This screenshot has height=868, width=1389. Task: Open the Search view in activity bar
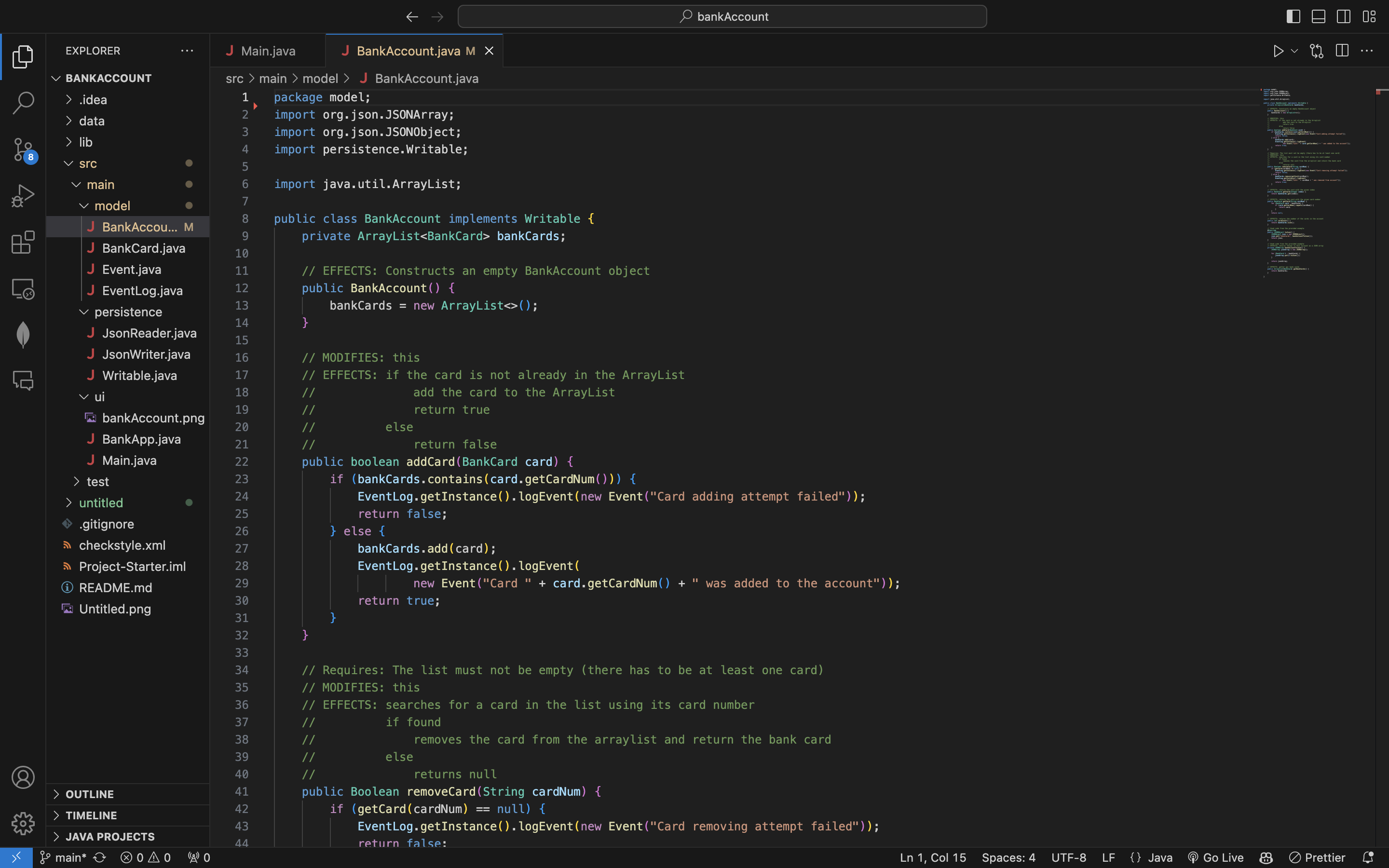[x=23, y=103]
